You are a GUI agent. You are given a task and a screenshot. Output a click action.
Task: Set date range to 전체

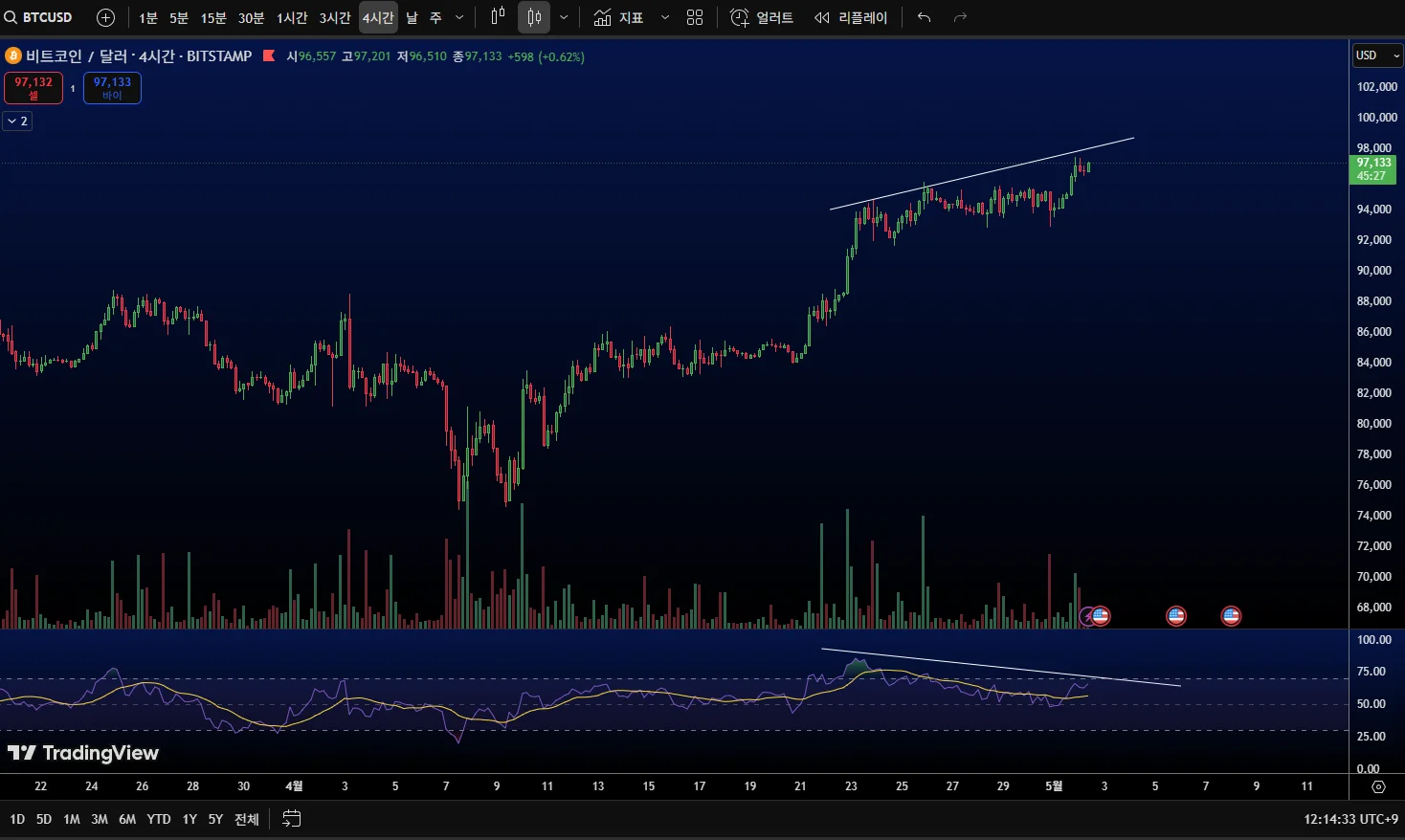[247, 819]
